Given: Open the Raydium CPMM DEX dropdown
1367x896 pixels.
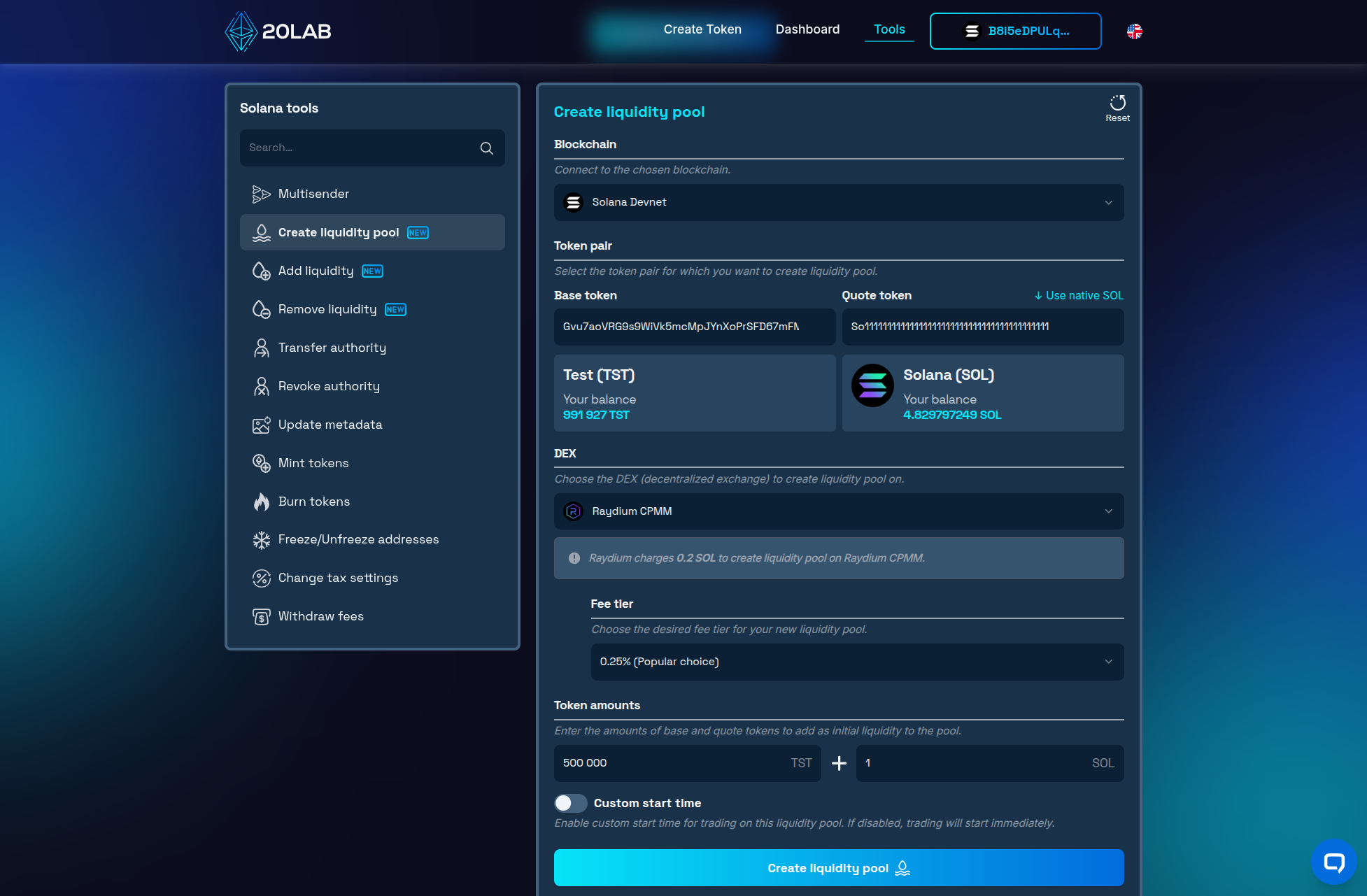Looking at the screenshot, I should tap(838, 511).
